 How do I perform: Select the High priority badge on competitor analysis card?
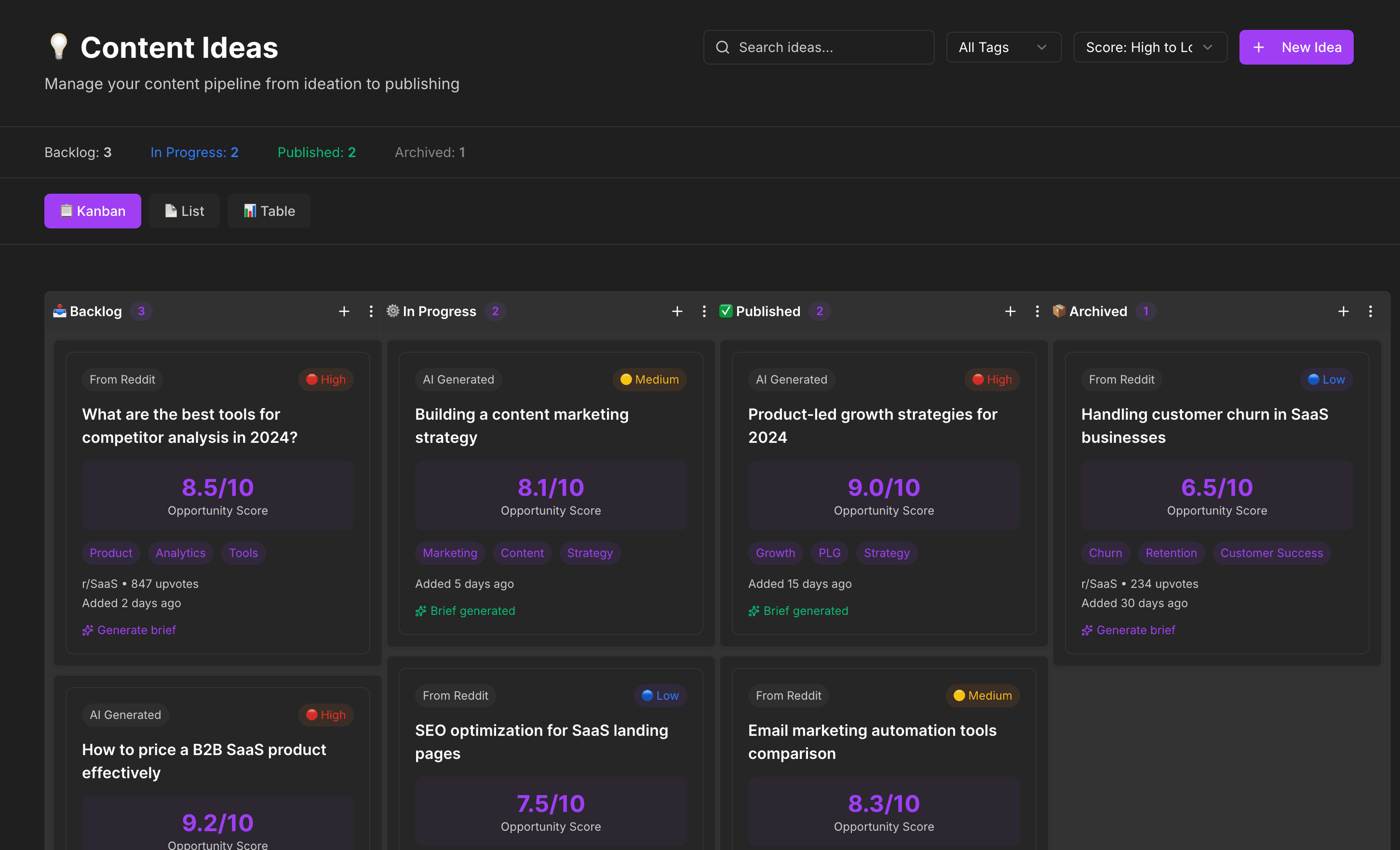point(325,379)
